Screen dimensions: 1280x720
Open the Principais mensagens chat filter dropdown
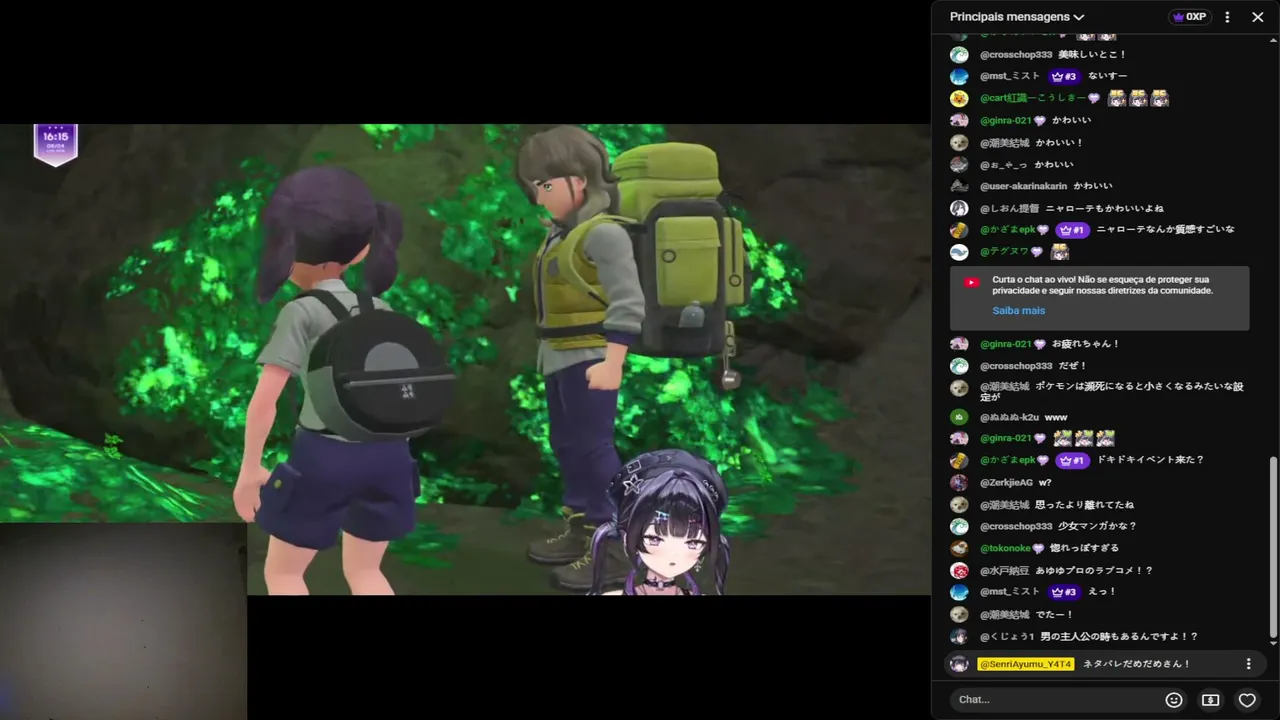click(1017, 17)
